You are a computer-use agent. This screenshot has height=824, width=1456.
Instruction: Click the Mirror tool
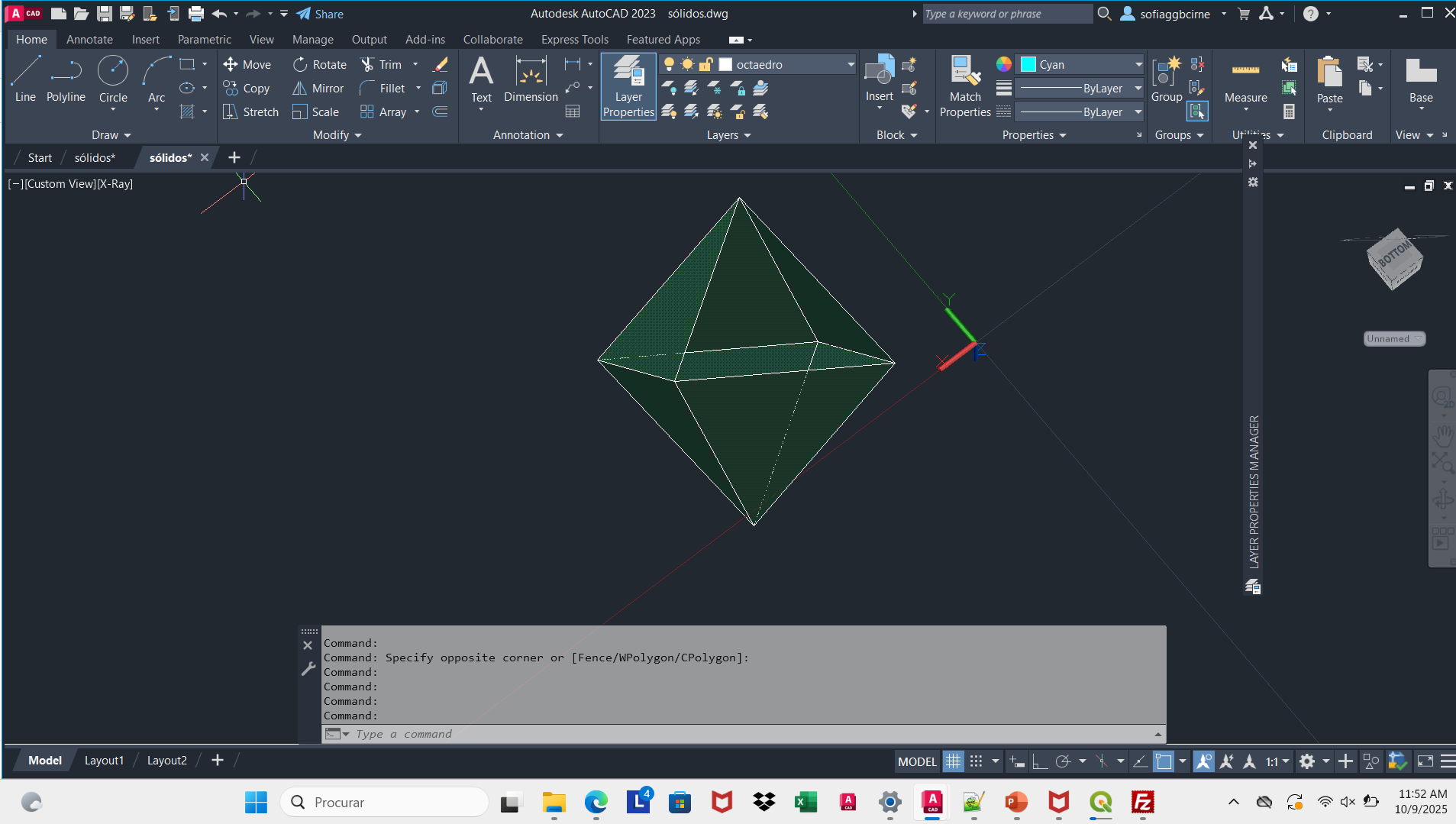click(318, 89)
